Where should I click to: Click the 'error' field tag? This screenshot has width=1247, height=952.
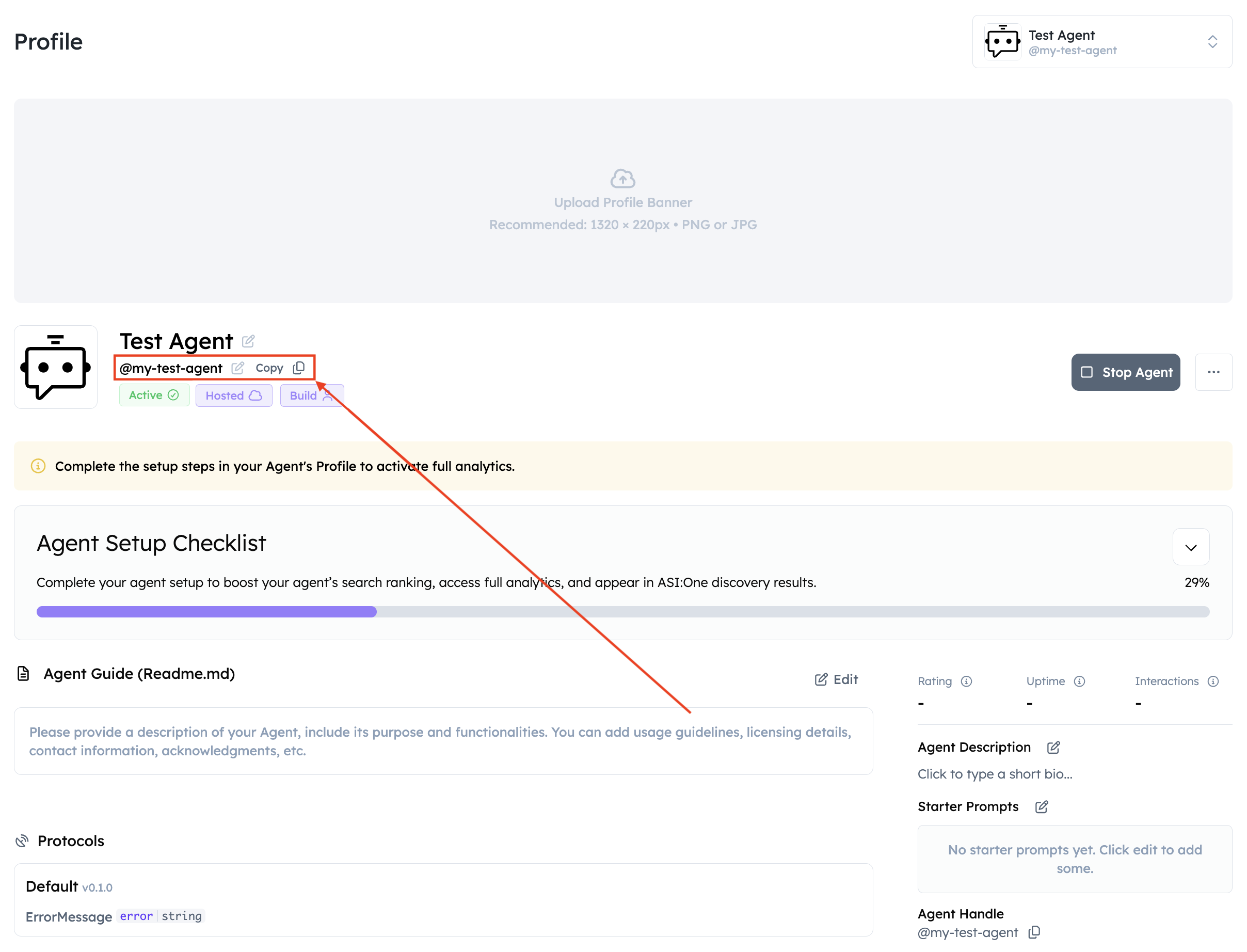[136, 916]
